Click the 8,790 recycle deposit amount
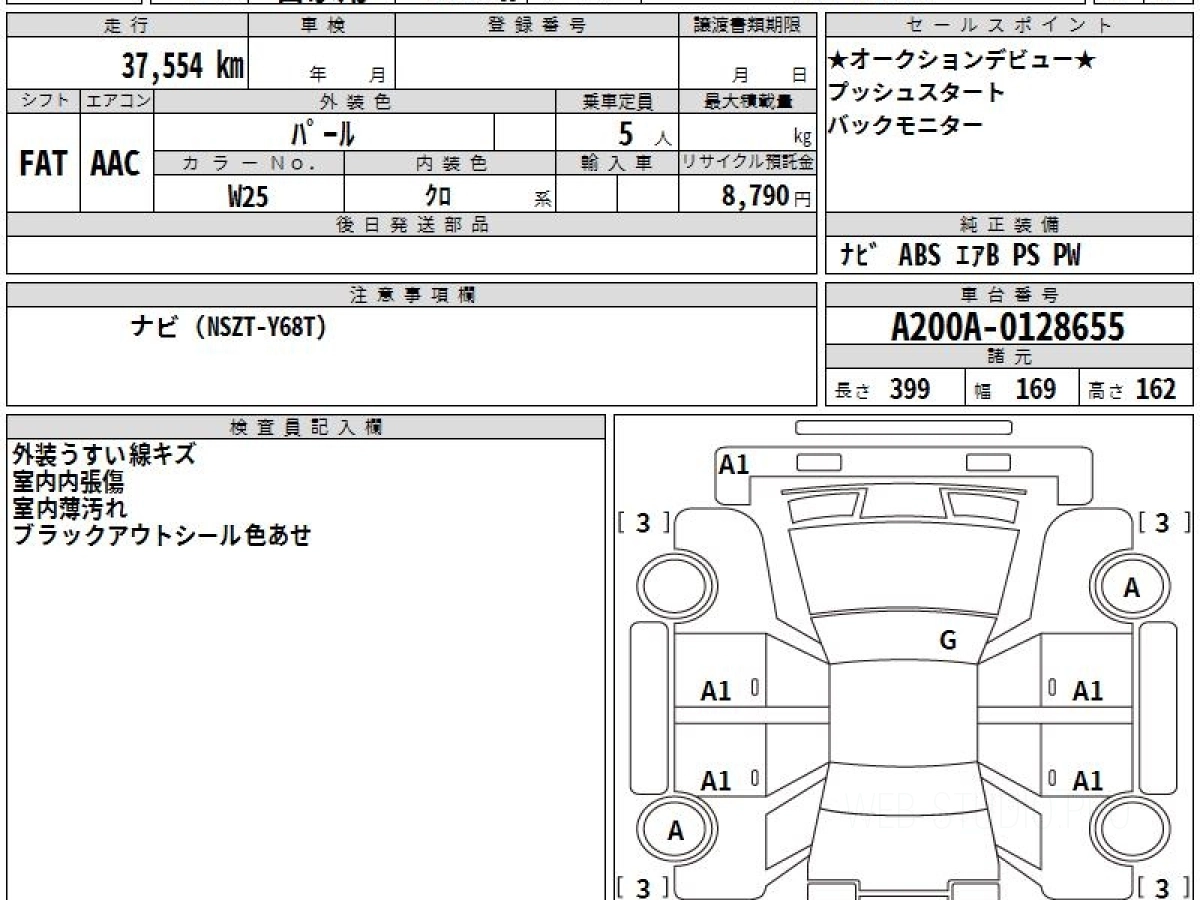The width and height of the screenshot is (1200, 900). tap(756, 197)
